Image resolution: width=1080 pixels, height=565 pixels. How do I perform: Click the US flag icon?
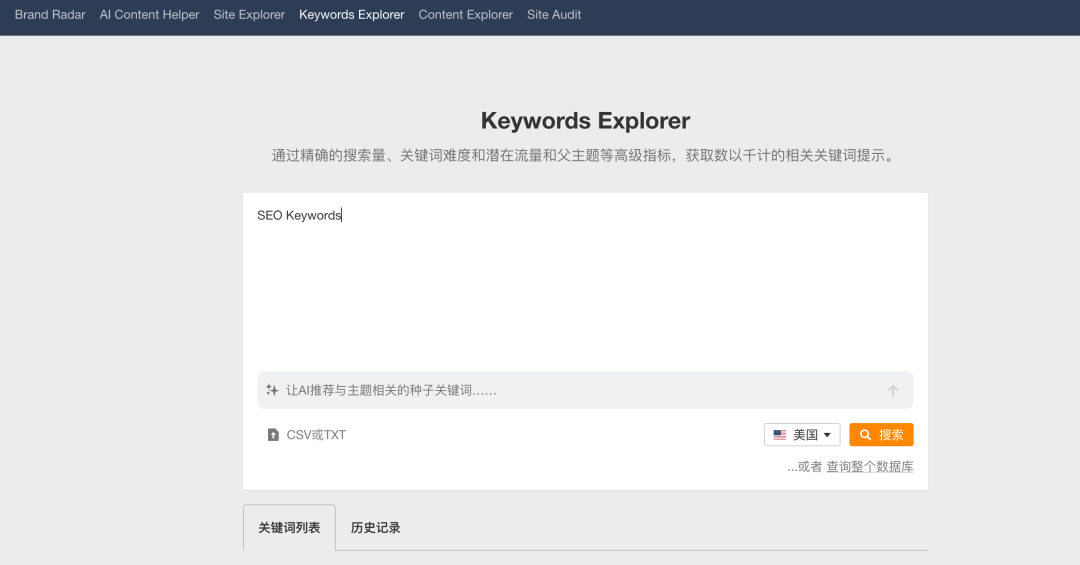coord(780,435)
